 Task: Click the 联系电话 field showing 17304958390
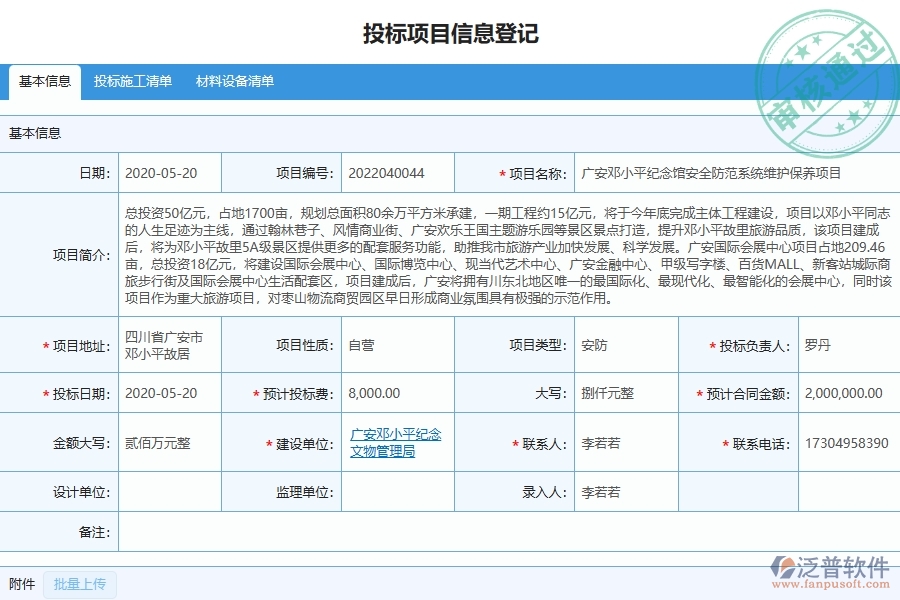(845, 441)
